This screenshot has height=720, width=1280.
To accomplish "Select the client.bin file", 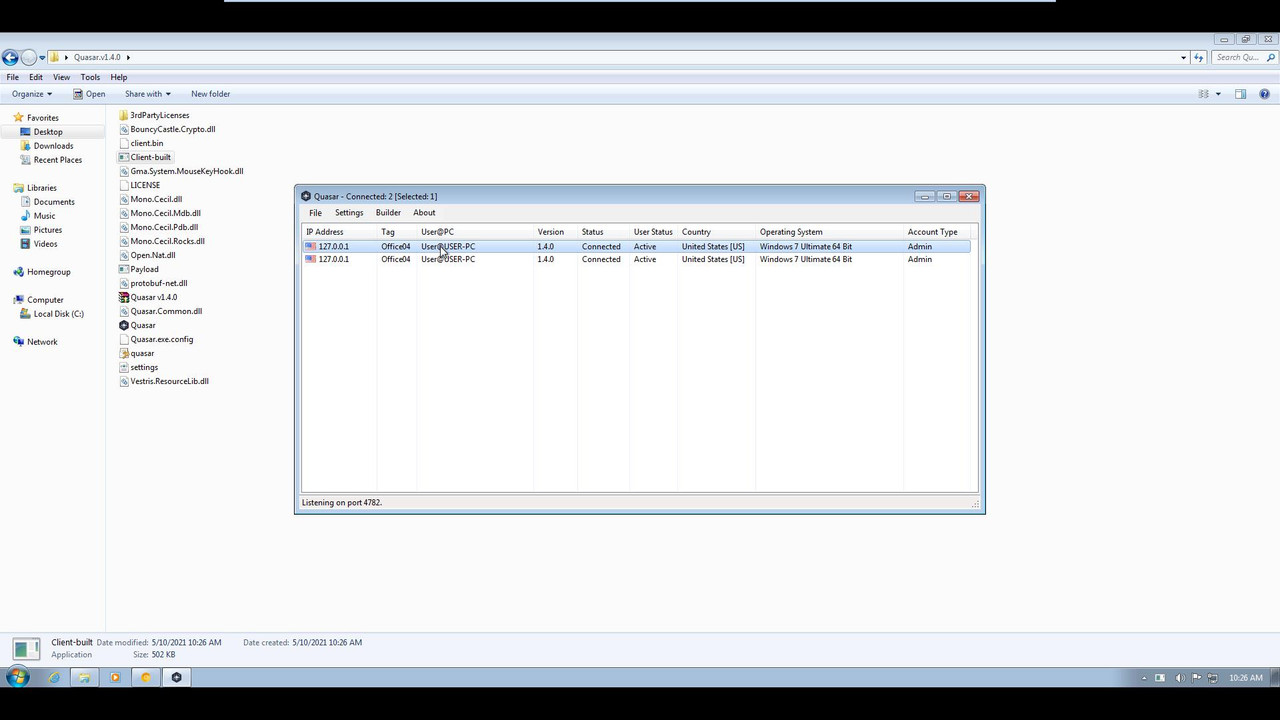I will (x=141, y=143).
